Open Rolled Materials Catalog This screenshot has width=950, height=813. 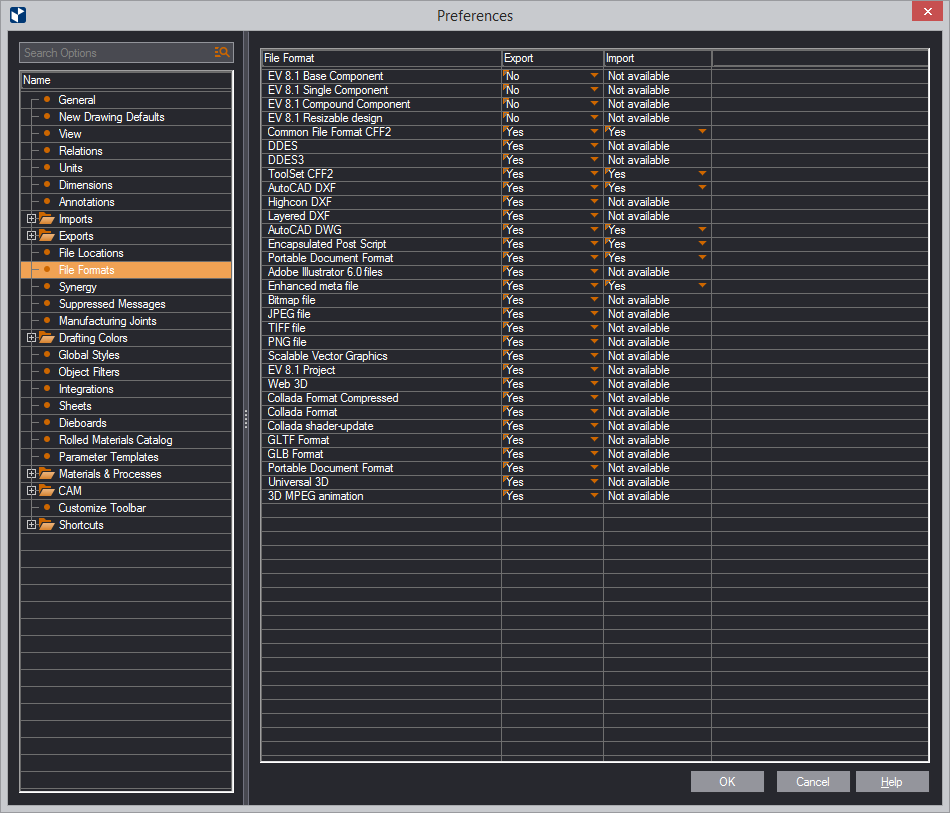pyautogui.click(x=115, y=439)
